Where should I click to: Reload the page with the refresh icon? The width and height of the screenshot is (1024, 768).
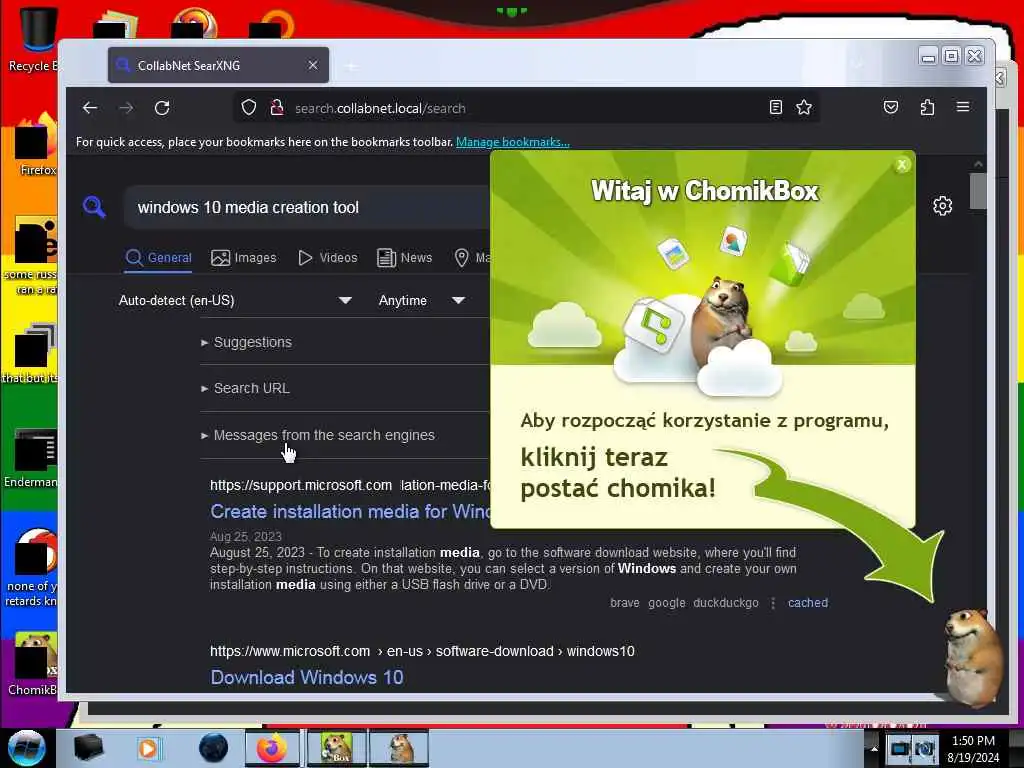point(162,108)
